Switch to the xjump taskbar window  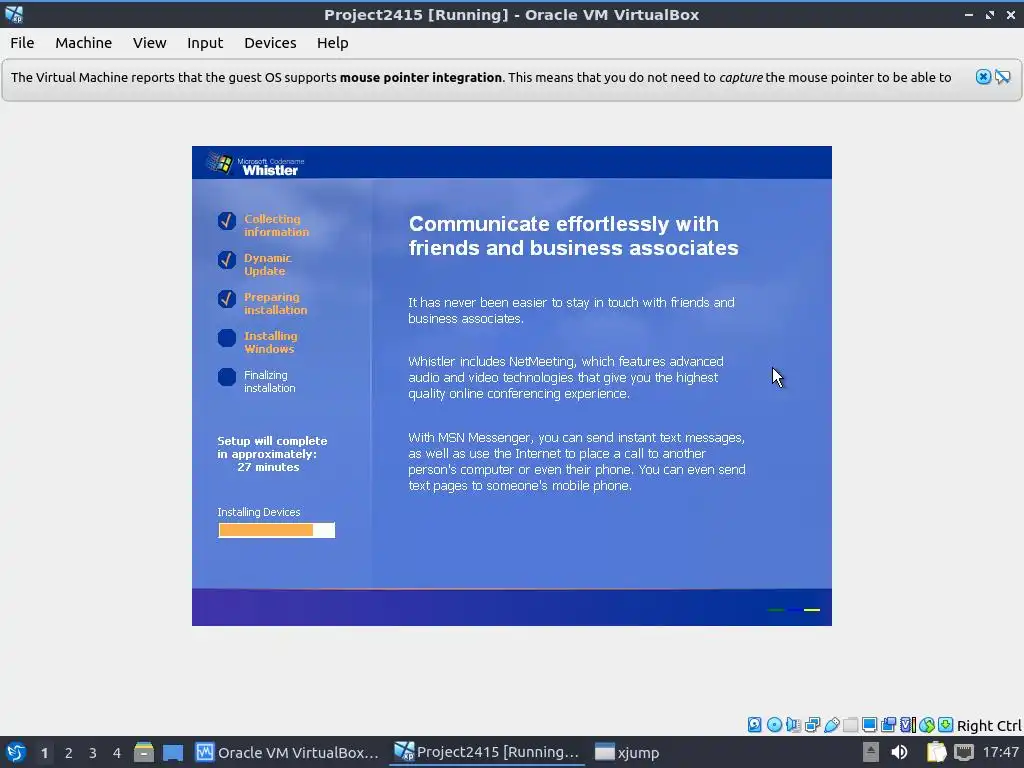[x=627, y=752]
